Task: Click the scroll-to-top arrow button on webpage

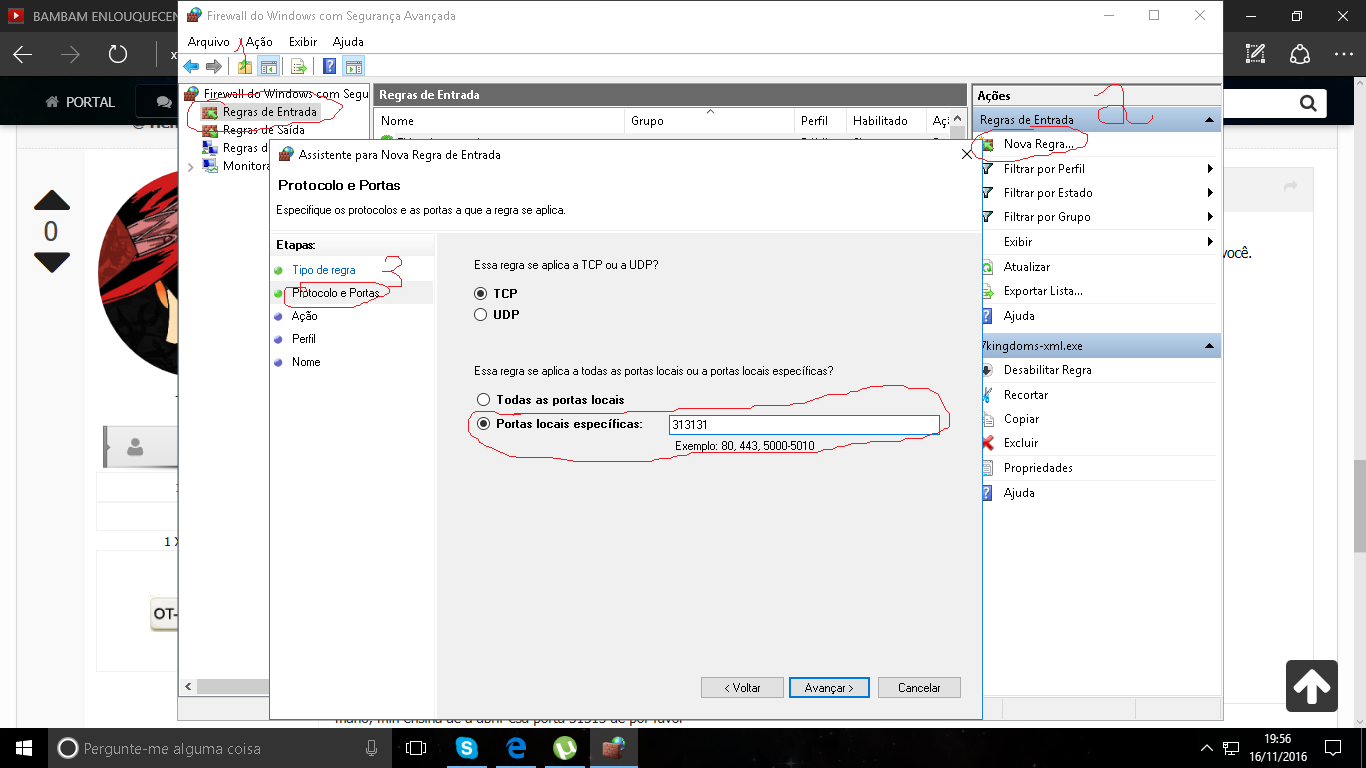Action: click(1312, 685)
